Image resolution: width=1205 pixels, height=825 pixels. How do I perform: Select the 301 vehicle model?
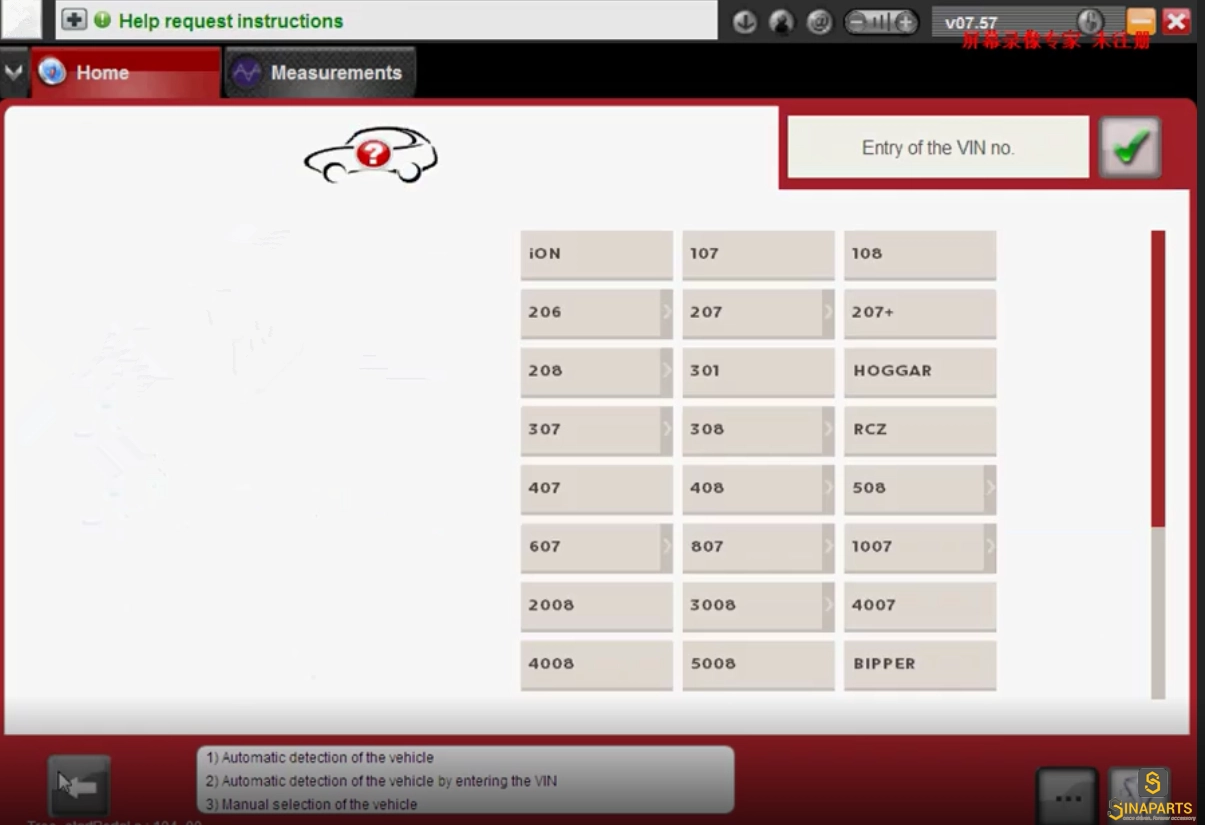758,372
